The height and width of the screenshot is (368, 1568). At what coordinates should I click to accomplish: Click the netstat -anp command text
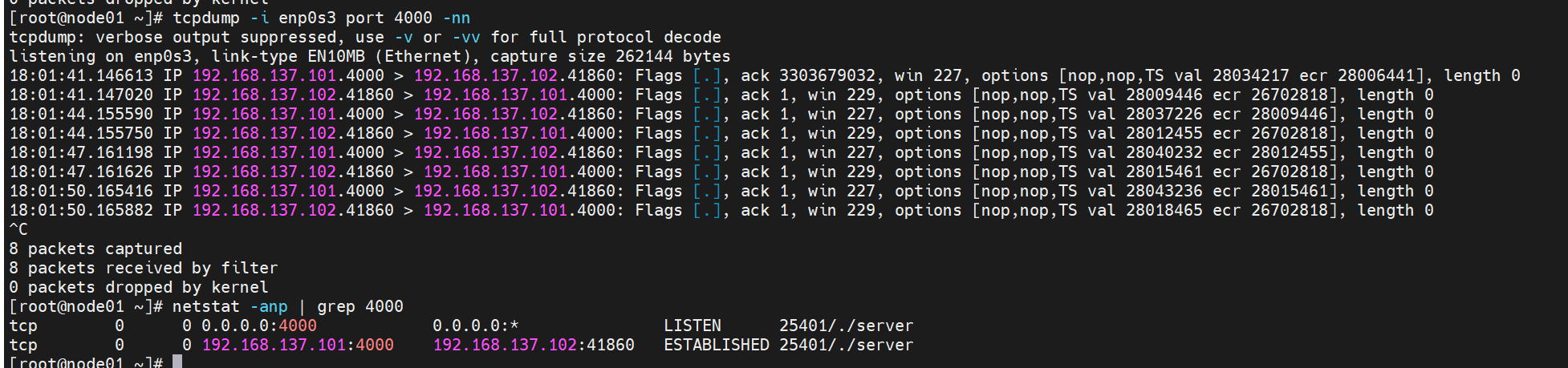point(230,306)
